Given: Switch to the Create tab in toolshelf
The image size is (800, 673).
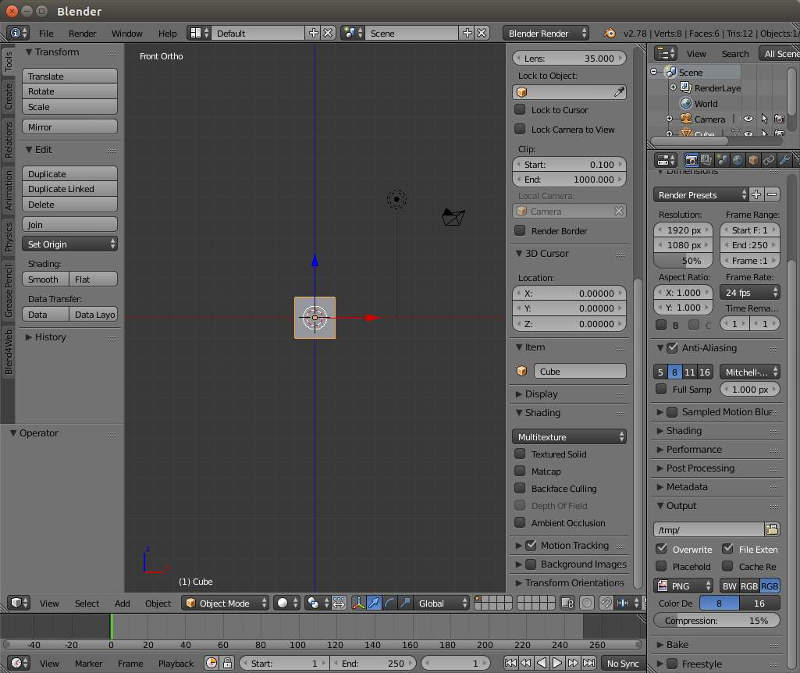Looking at the screenshot, I should [x=8, y=96].
